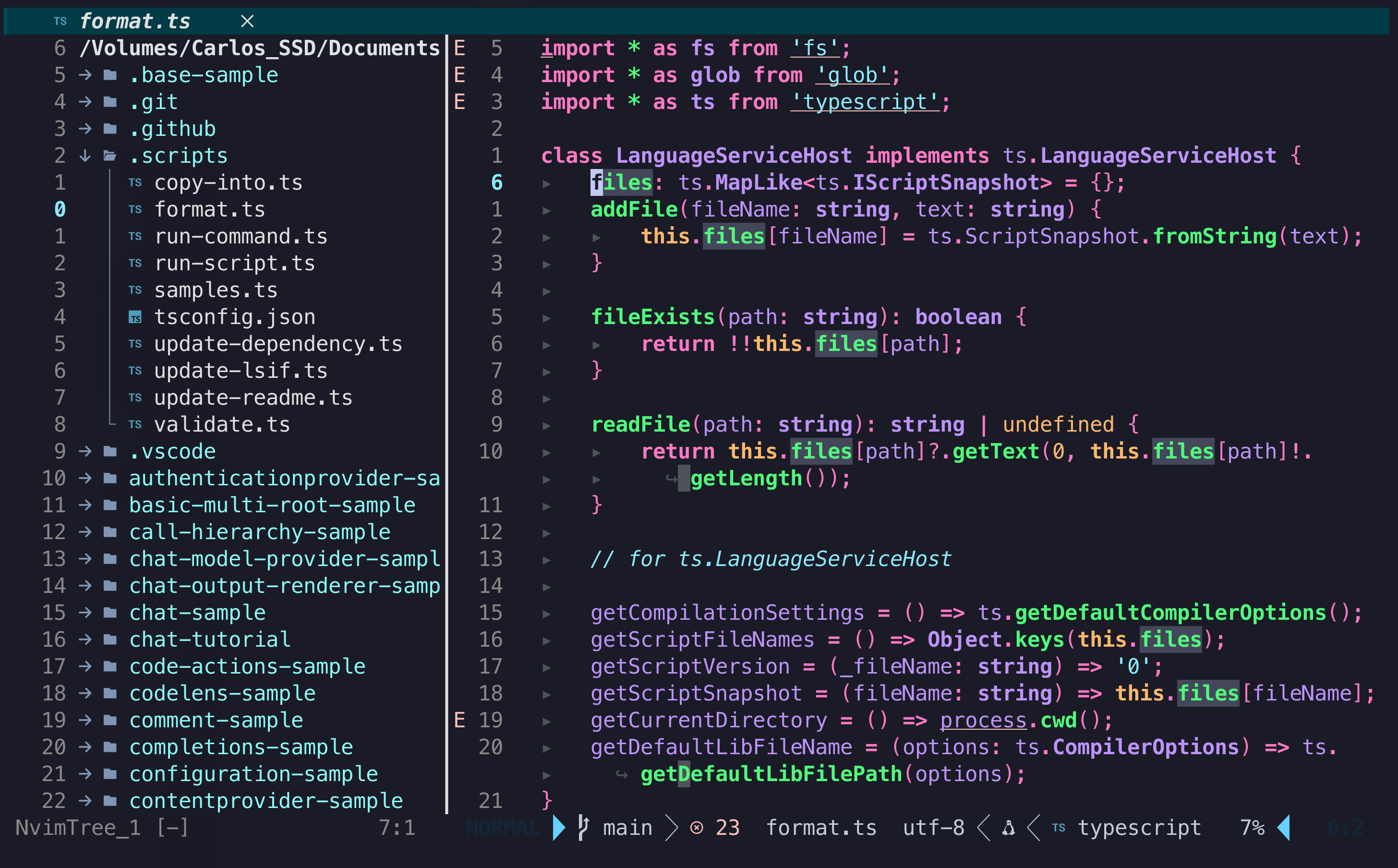Click the penguin OS indicator in the statusline

click(1008, 827)
